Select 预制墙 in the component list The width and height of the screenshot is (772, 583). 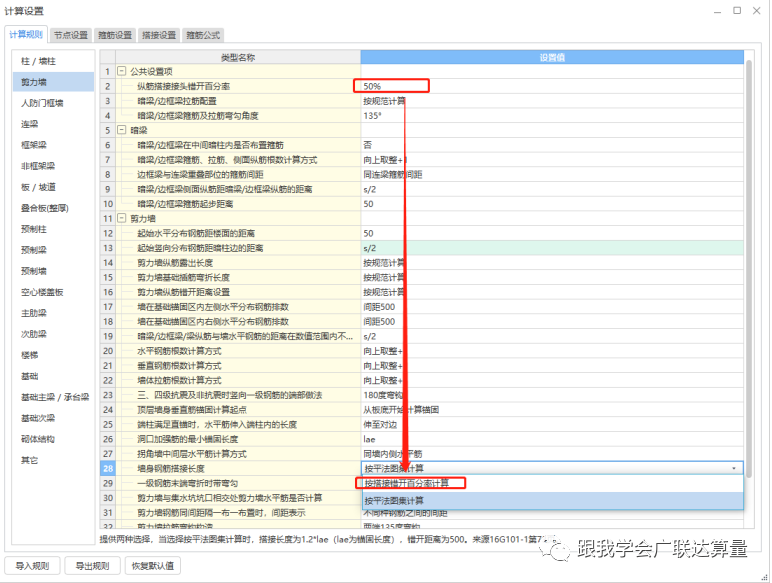(53, 271)
